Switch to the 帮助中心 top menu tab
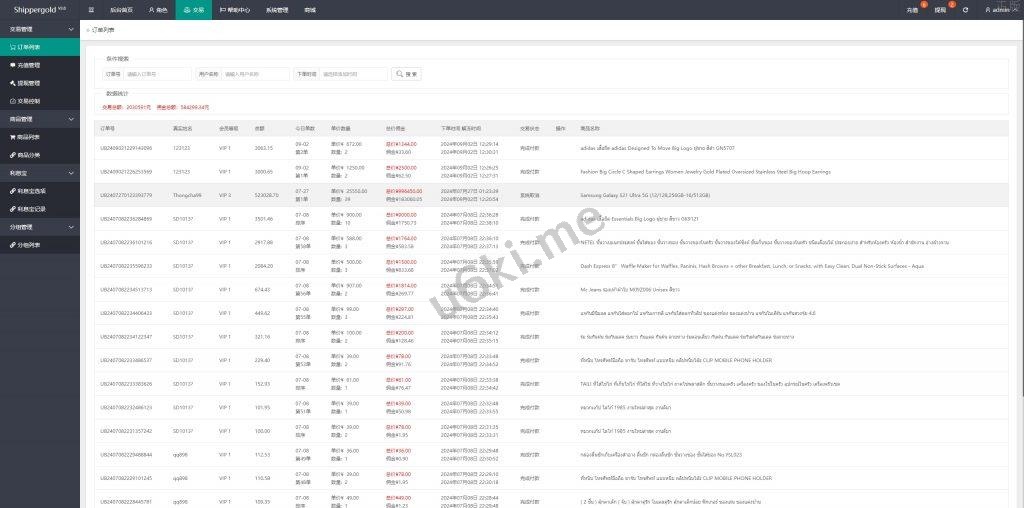Viewport: 1024px width, 508px height. click(235, 10)
